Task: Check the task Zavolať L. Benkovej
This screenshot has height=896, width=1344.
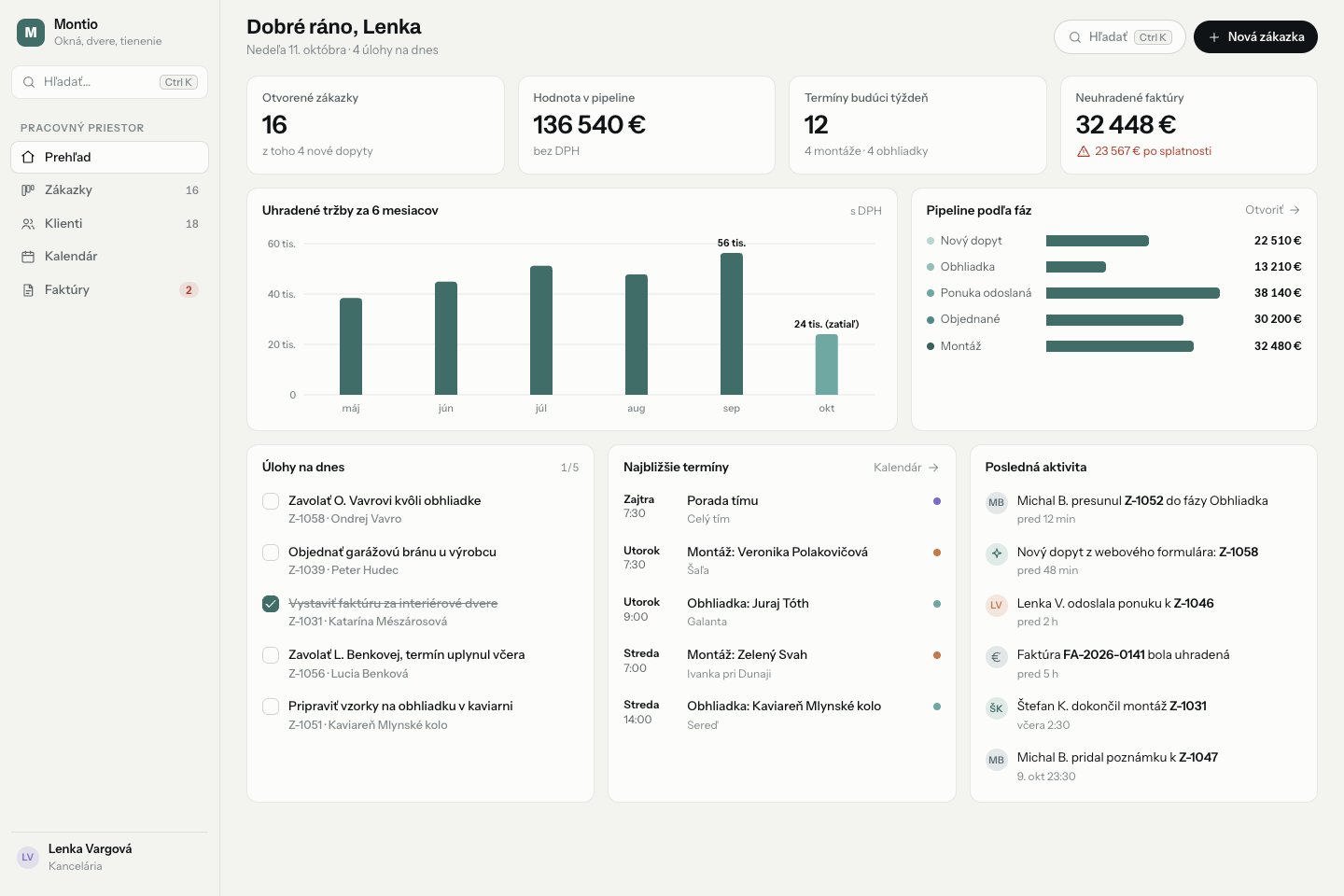Action: point(271,655)
